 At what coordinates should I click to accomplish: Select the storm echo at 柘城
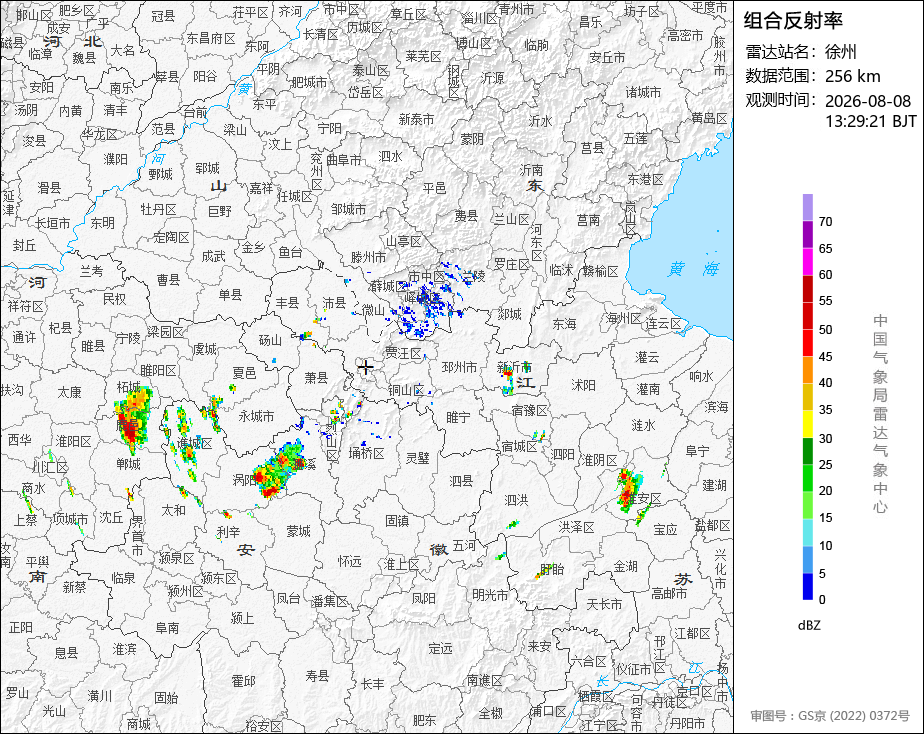(133, 418)
